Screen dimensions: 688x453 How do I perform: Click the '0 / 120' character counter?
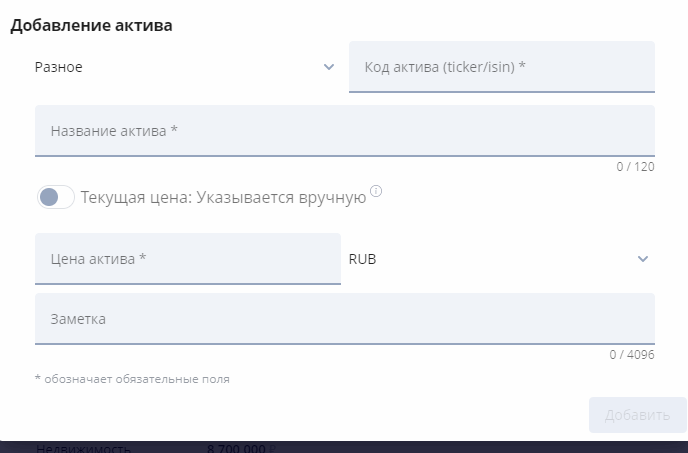(635, 167)
